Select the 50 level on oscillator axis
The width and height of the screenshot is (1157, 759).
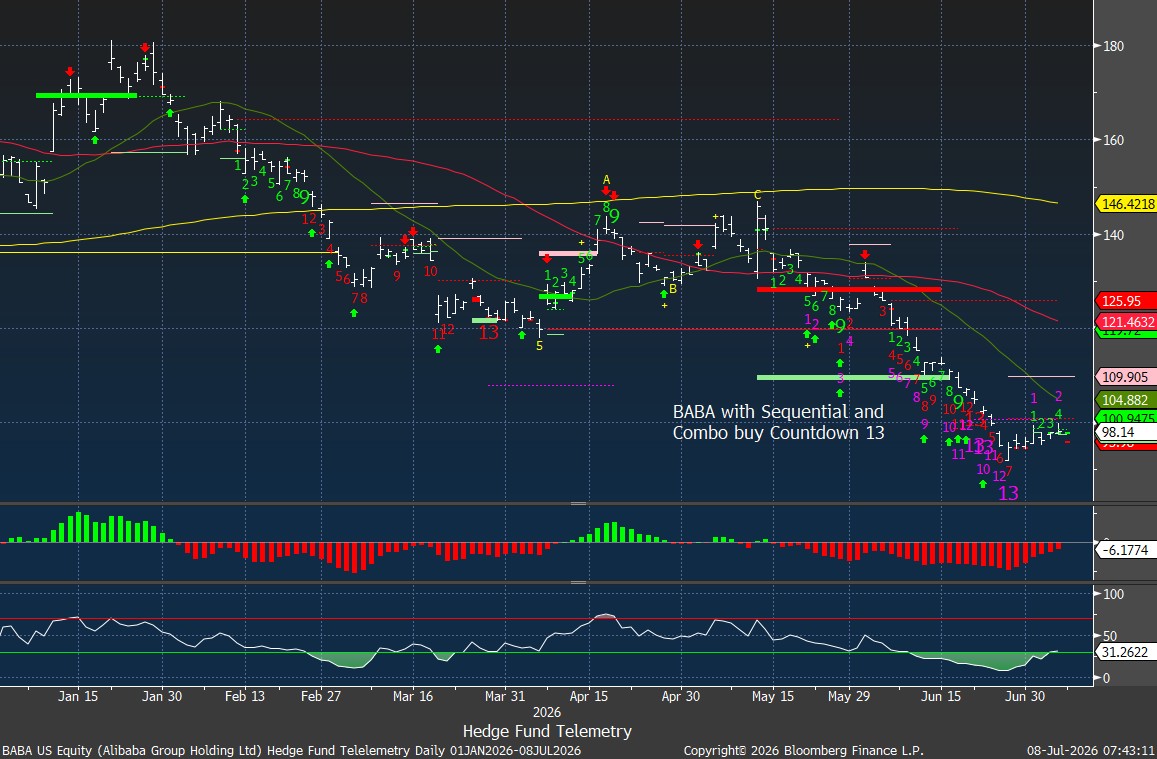click(x=1111, y=636)
